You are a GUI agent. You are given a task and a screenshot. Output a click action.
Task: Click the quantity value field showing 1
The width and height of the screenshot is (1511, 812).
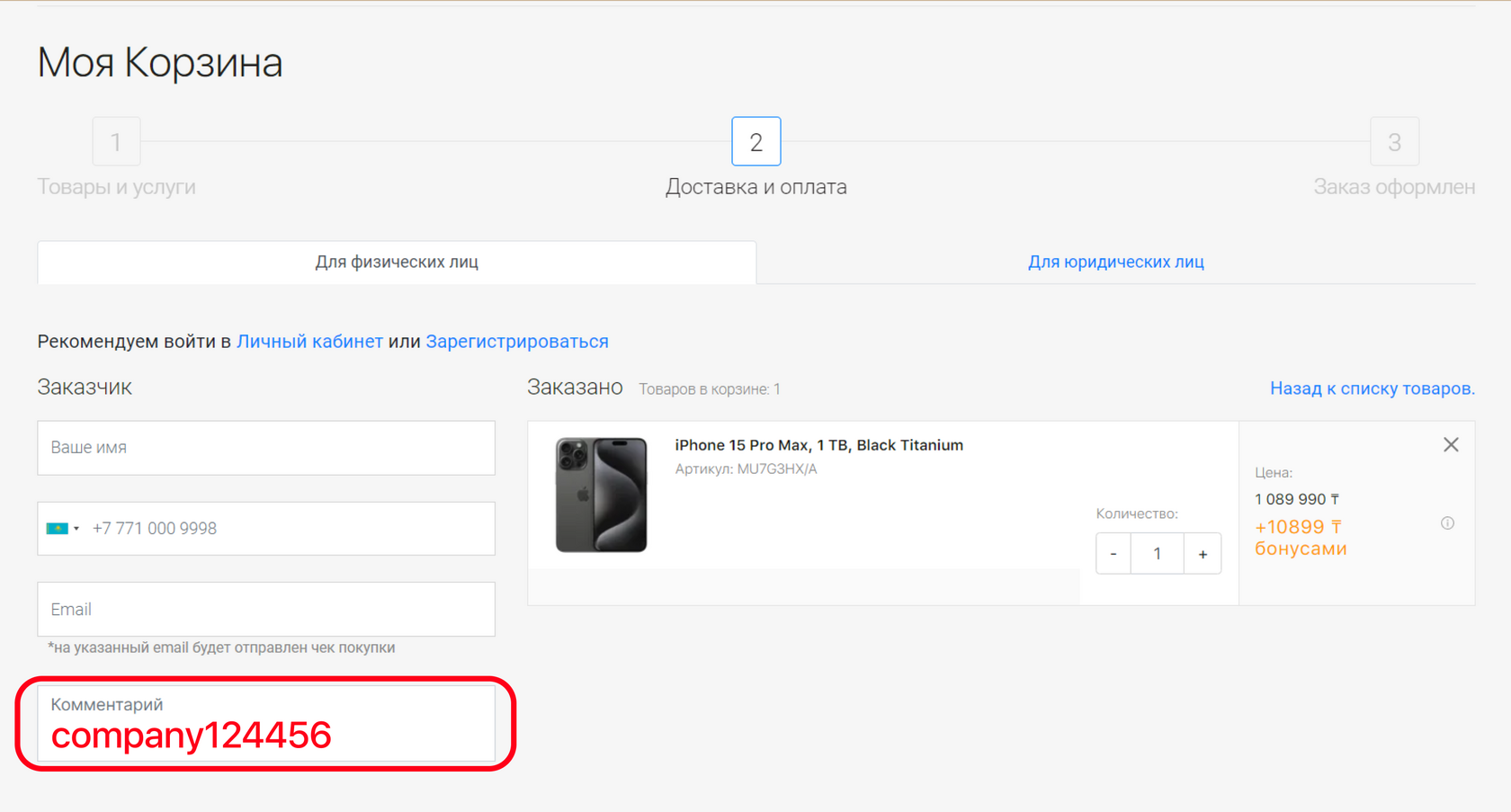[x=1158, y=554]
